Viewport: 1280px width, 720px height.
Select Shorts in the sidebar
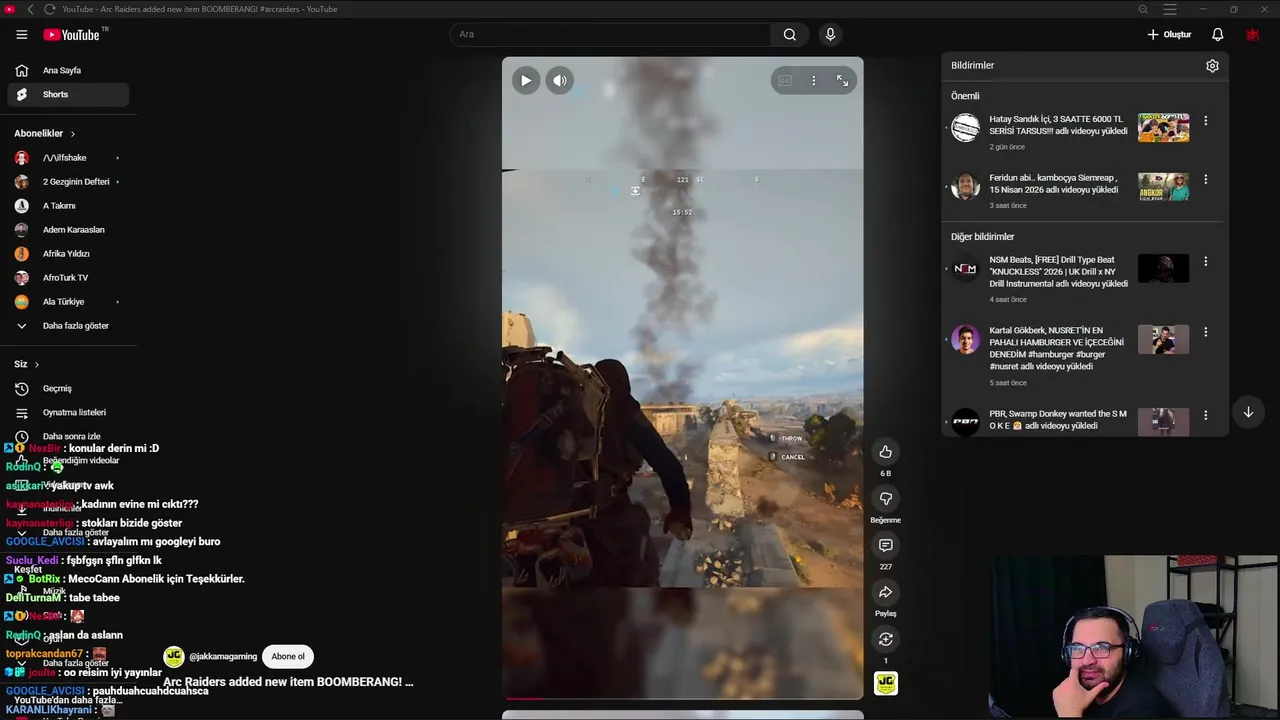pyautogui.click(x=68, y=94)
